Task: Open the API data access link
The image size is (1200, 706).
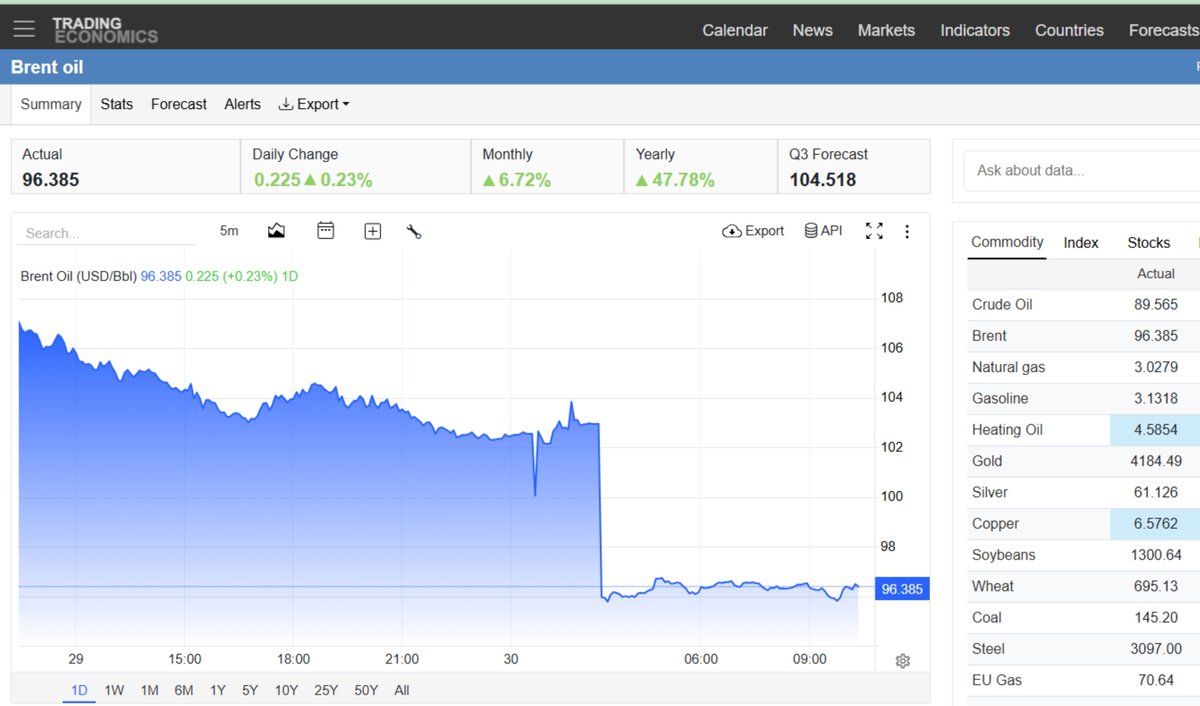Action: (823, 231)
